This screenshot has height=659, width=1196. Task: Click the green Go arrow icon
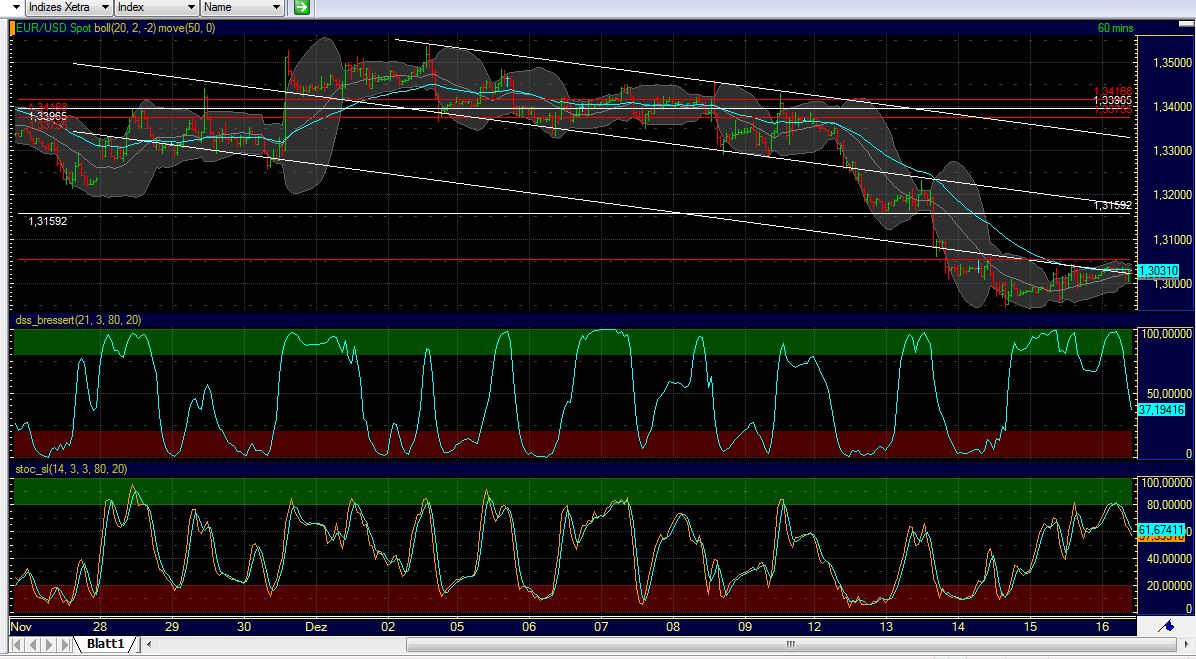pyautogui.click(x=300, y=8)
